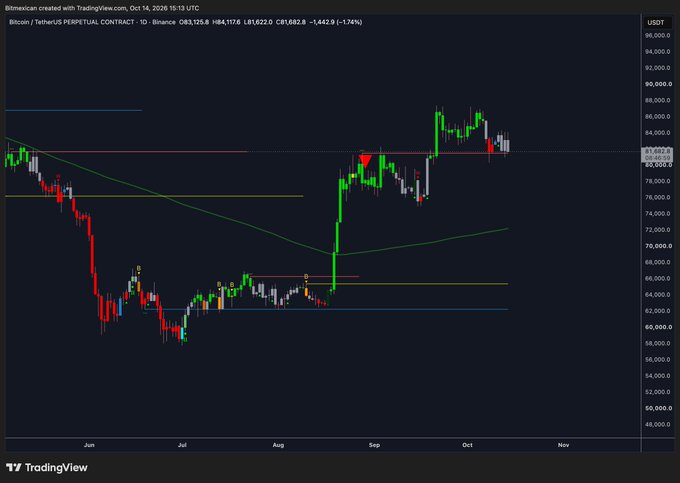Click the 70,000.0 price axis label
Screen dimensions: 680x483
tap(657, 246)
